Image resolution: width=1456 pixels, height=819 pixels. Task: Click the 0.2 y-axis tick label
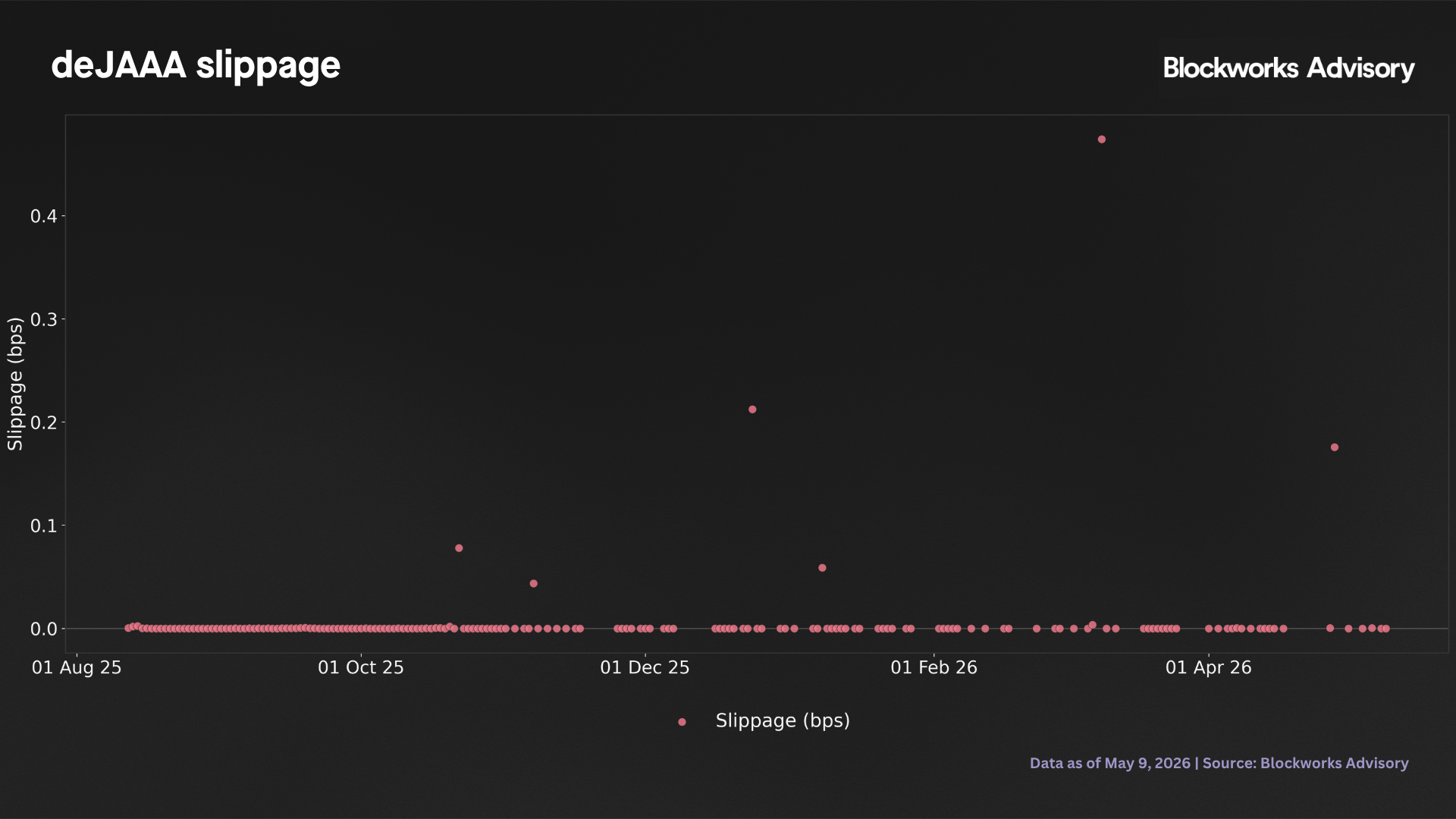tap(44, 423)
